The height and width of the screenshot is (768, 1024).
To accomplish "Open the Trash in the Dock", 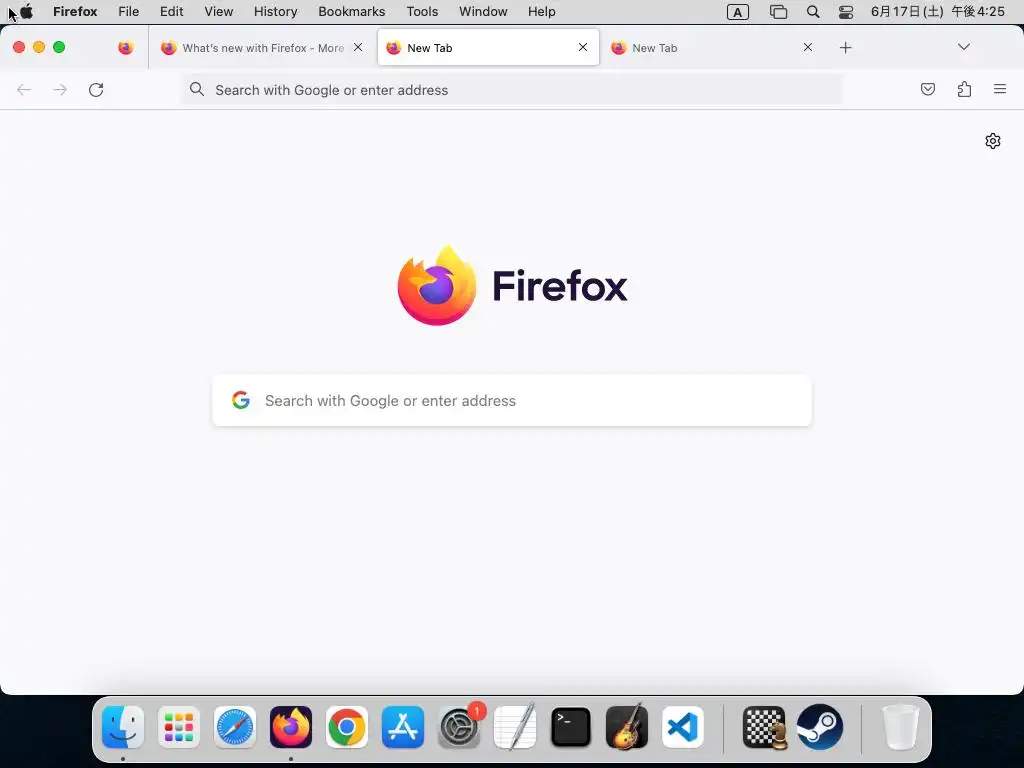I will point(901,727).
